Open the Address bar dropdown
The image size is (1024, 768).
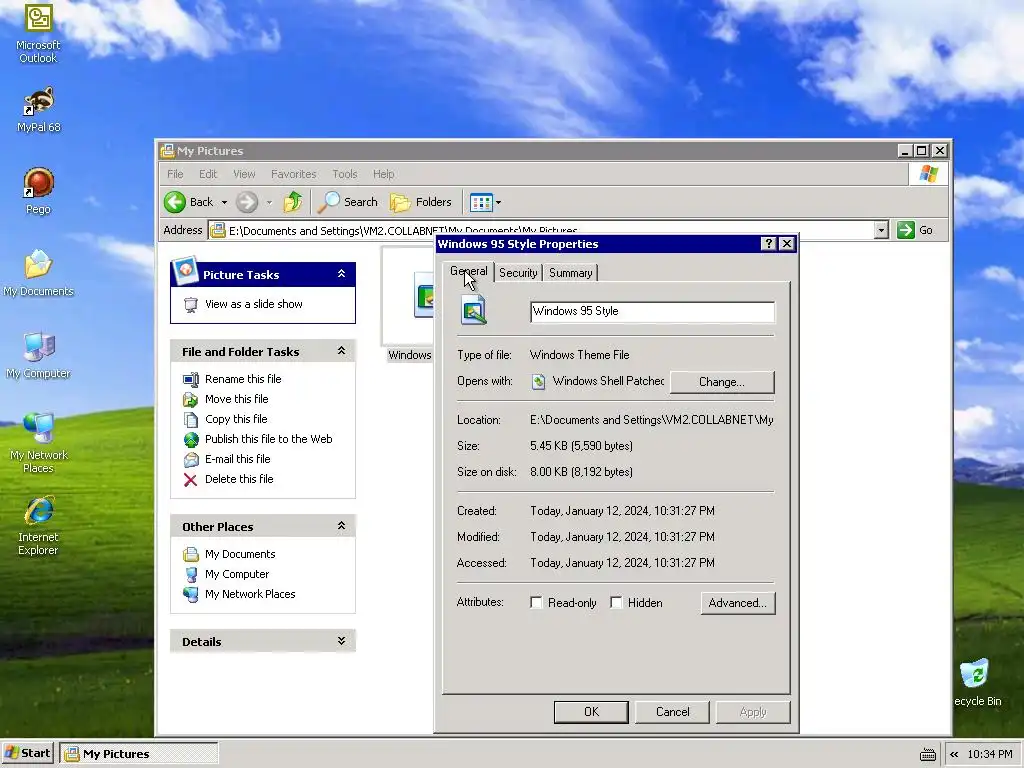881,230
